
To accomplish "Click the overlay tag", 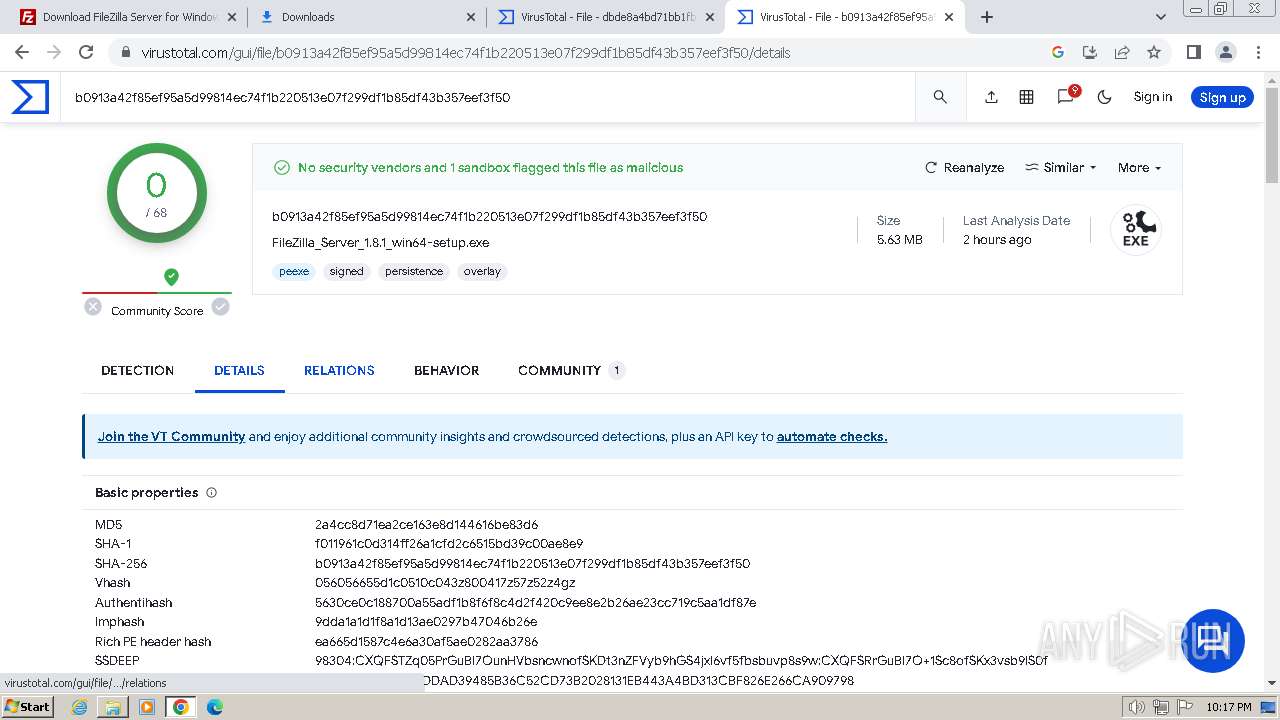I will pyautogui.click(x=482, y=272).
